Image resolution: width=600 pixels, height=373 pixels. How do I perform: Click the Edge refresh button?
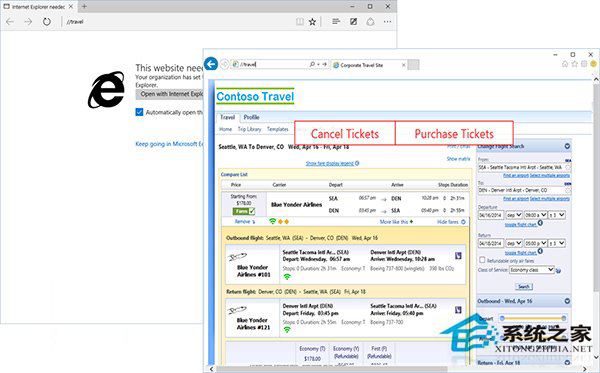click(47, 22)
